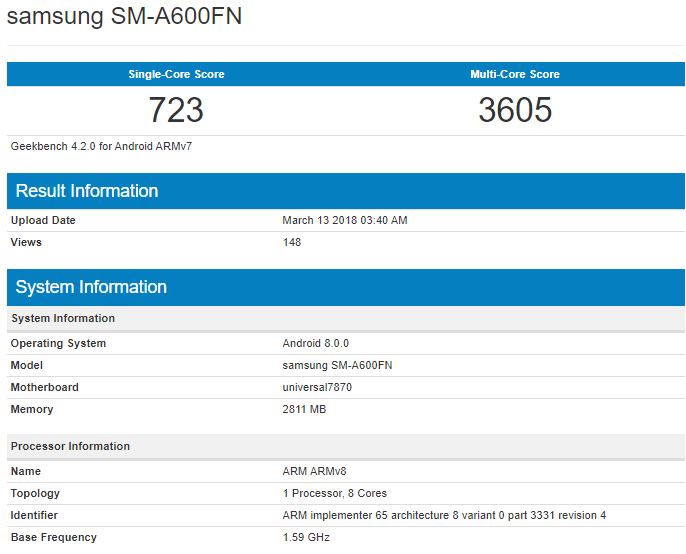Click the March 13 2018 03:40 AM value
Image resolution: width=686 pixels, height=554 pixels.
point(345,220)
